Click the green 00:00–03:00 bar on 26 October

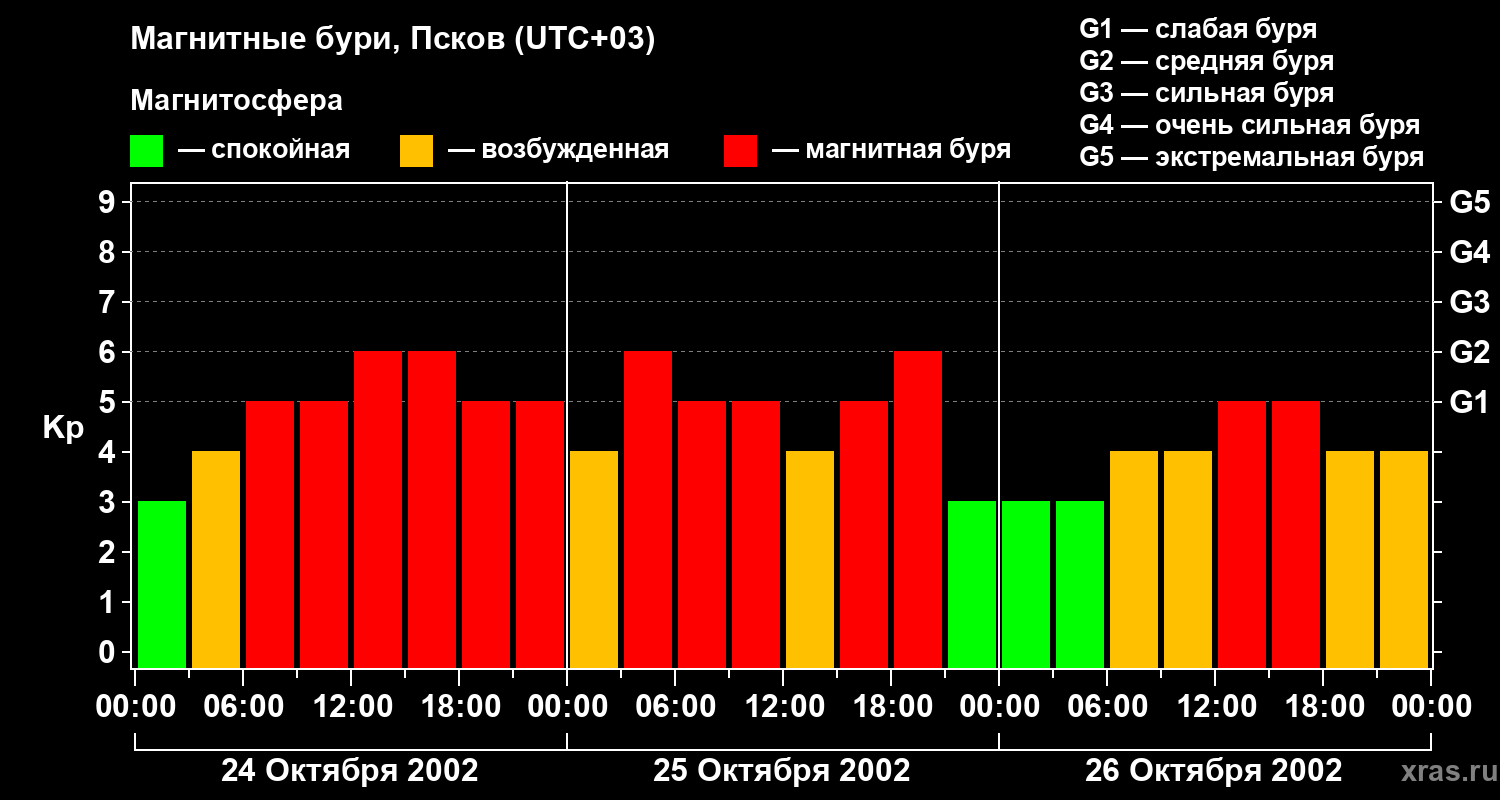coord(1026,584)
